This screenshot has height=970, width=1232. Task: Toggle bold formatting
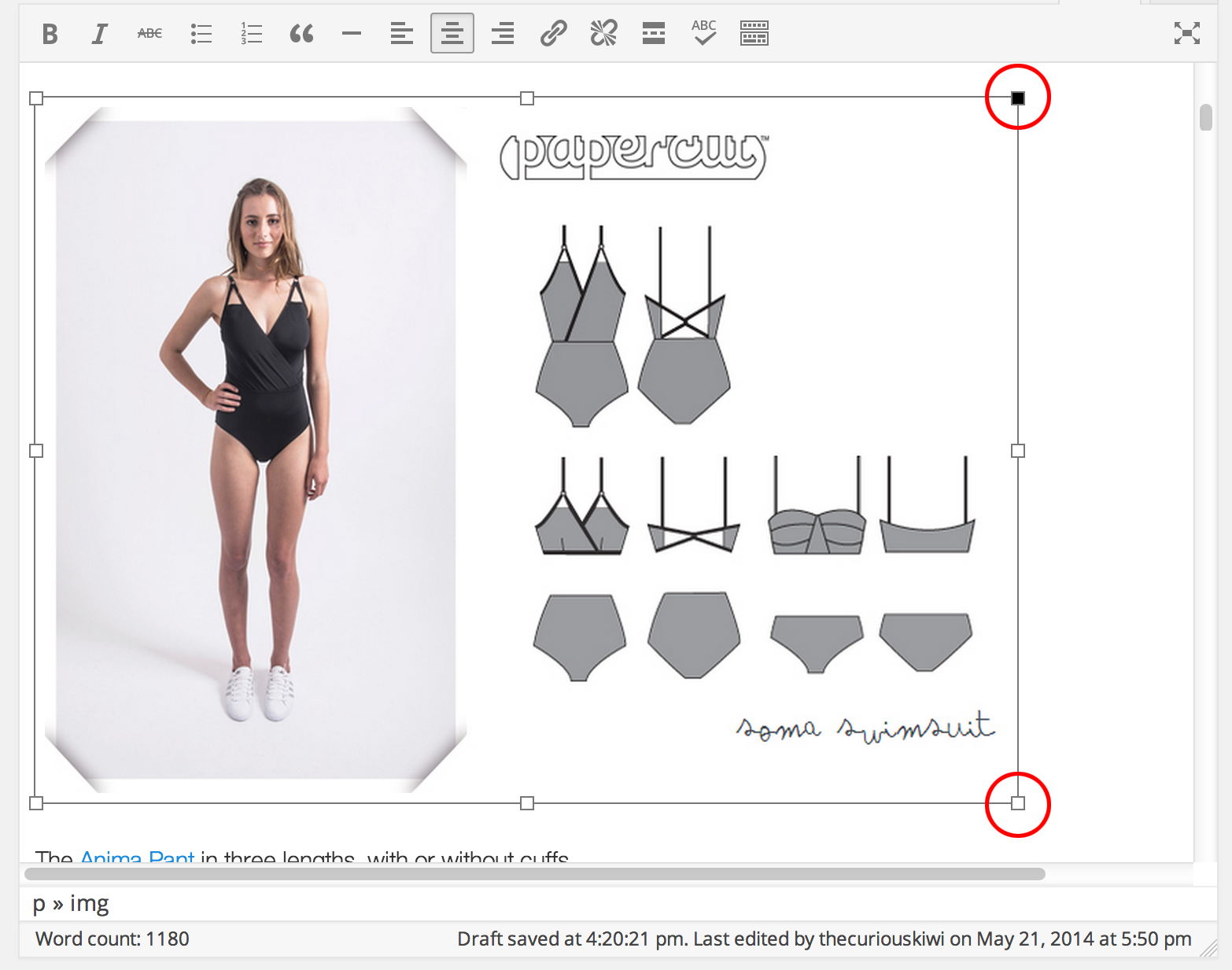pos(50,34)
